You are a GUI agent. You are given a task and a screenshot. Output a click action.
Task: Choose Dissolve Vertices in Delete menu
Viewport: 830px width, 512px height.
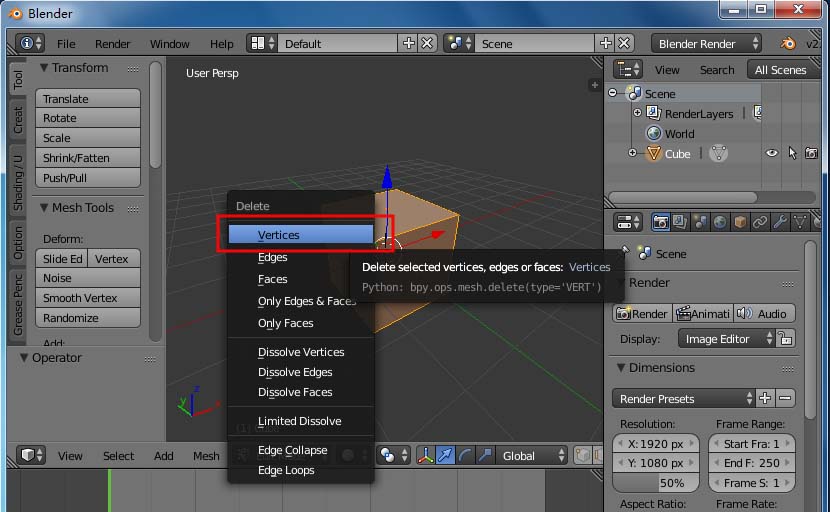click(301, 352)
